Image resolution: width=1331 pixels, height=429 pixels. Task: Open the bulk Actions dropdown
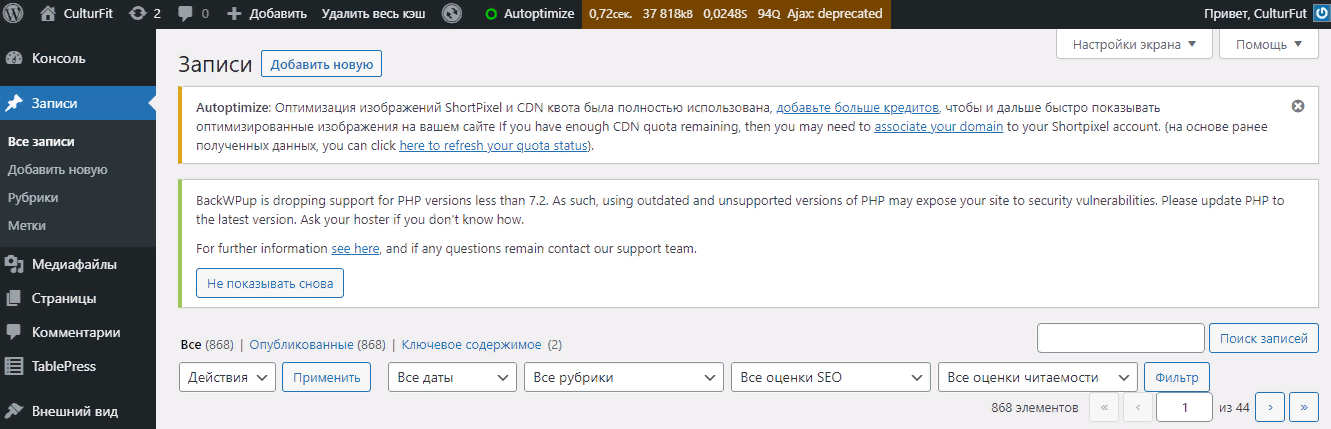pyautogui.click(x=227, y=377)
